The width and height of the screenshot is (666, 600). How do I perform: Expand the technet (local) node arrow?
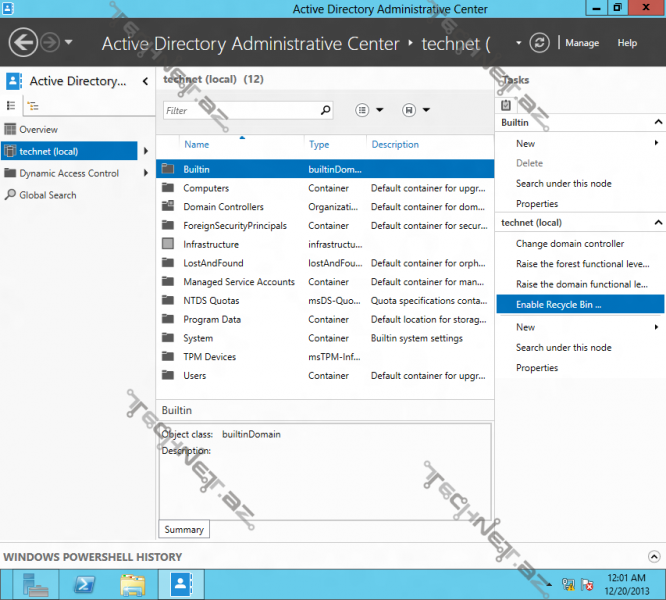[146, 151]
